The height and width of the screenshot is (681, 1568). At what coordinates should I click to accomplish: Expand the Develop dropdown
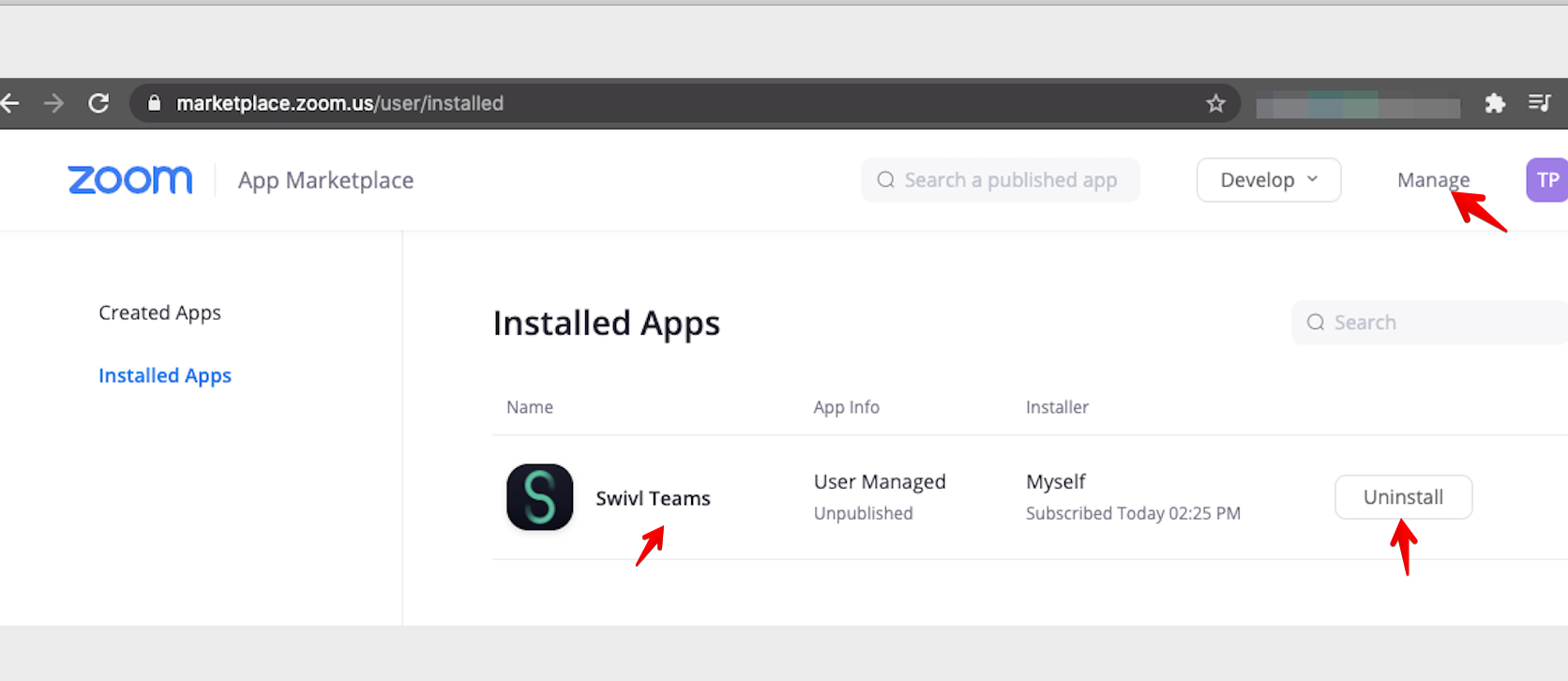click(x=1257, y=180)
